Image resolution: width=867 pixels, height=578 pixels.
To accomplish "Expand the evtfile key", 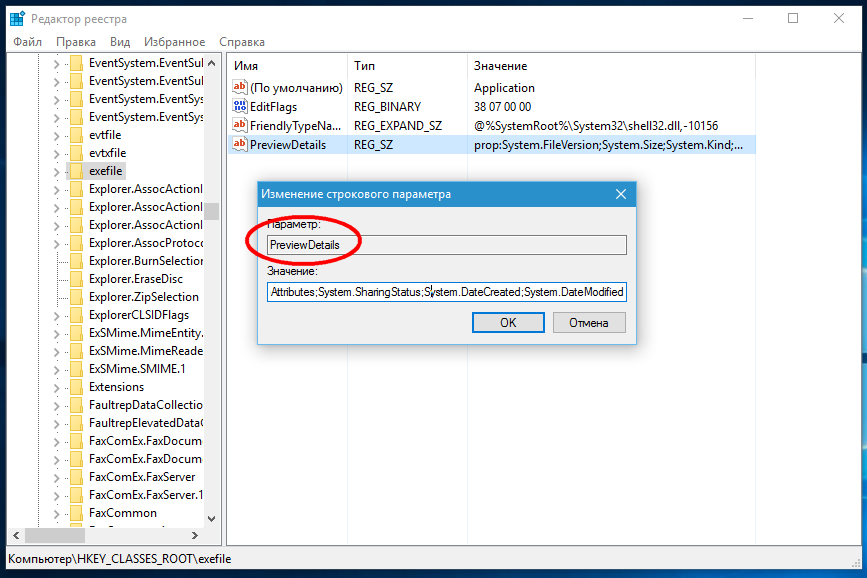I will (x=56, y=136).
